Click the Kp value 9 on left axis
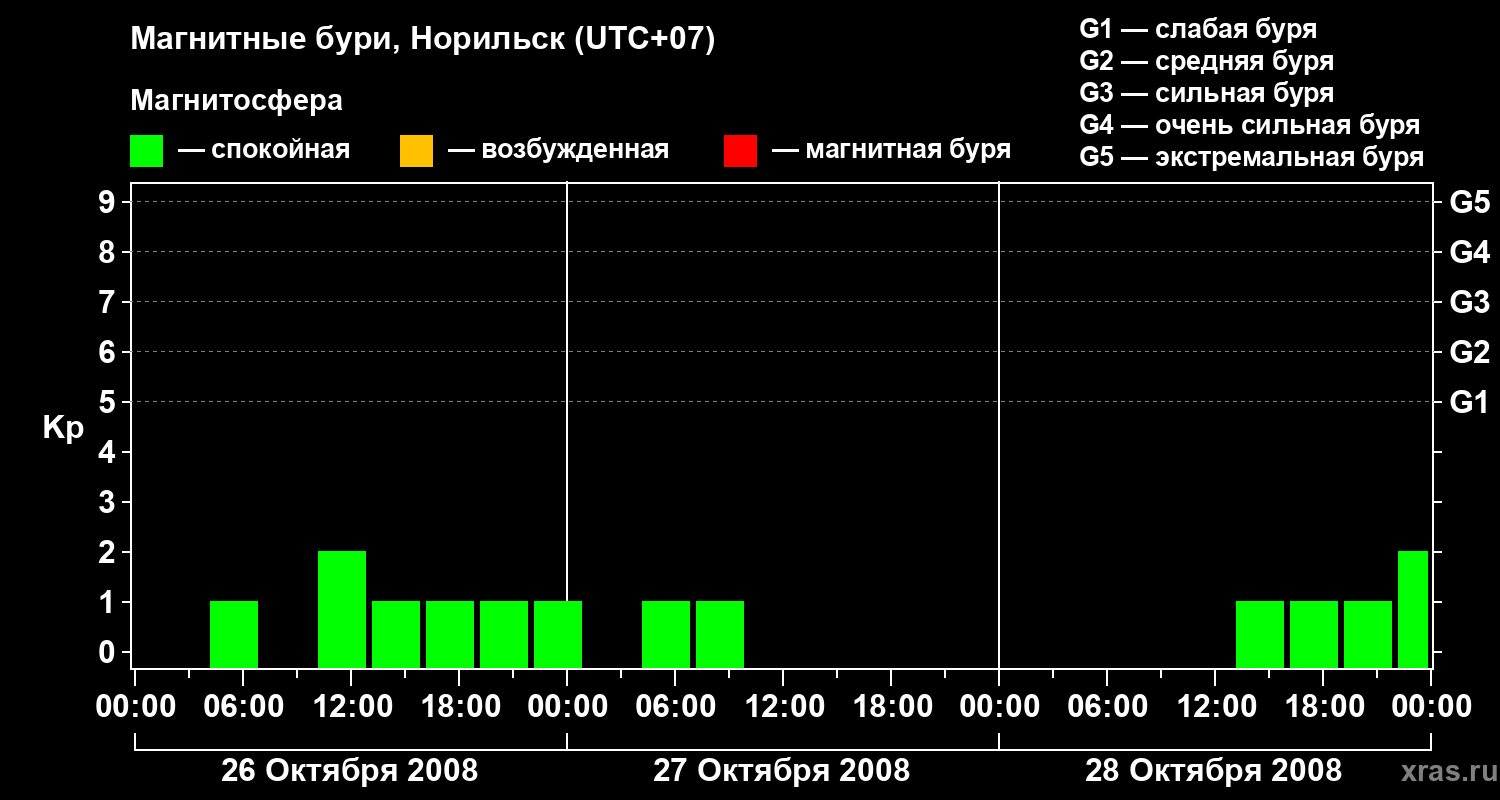Viewport: 1500px width, 800px height. click(108, 202)
